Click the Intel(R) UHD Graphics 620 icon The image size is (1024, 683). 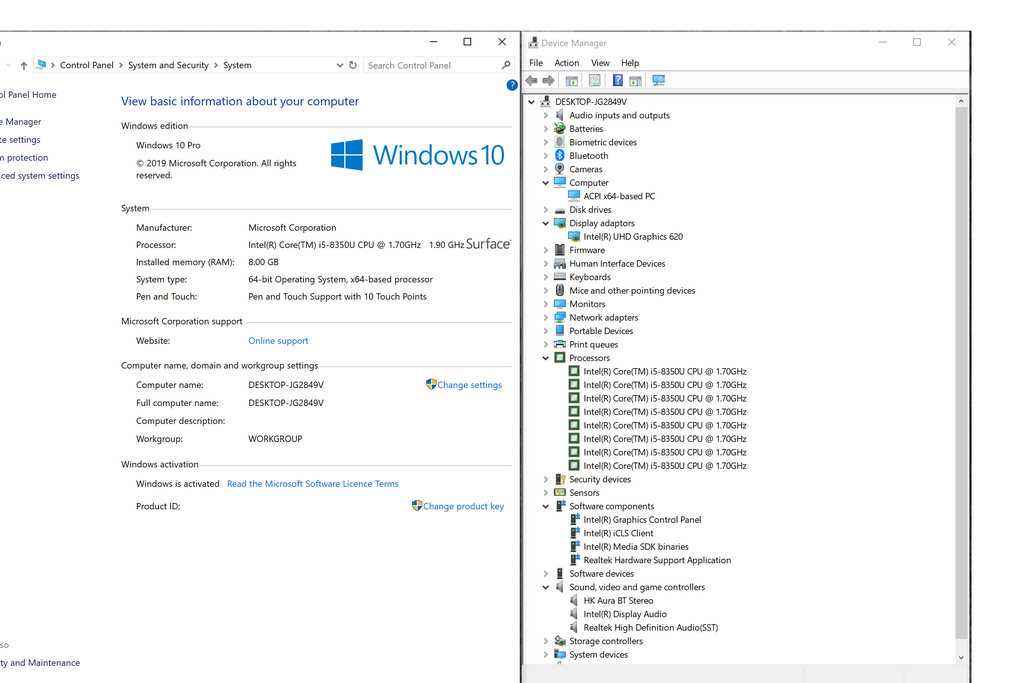coord(574,236)
